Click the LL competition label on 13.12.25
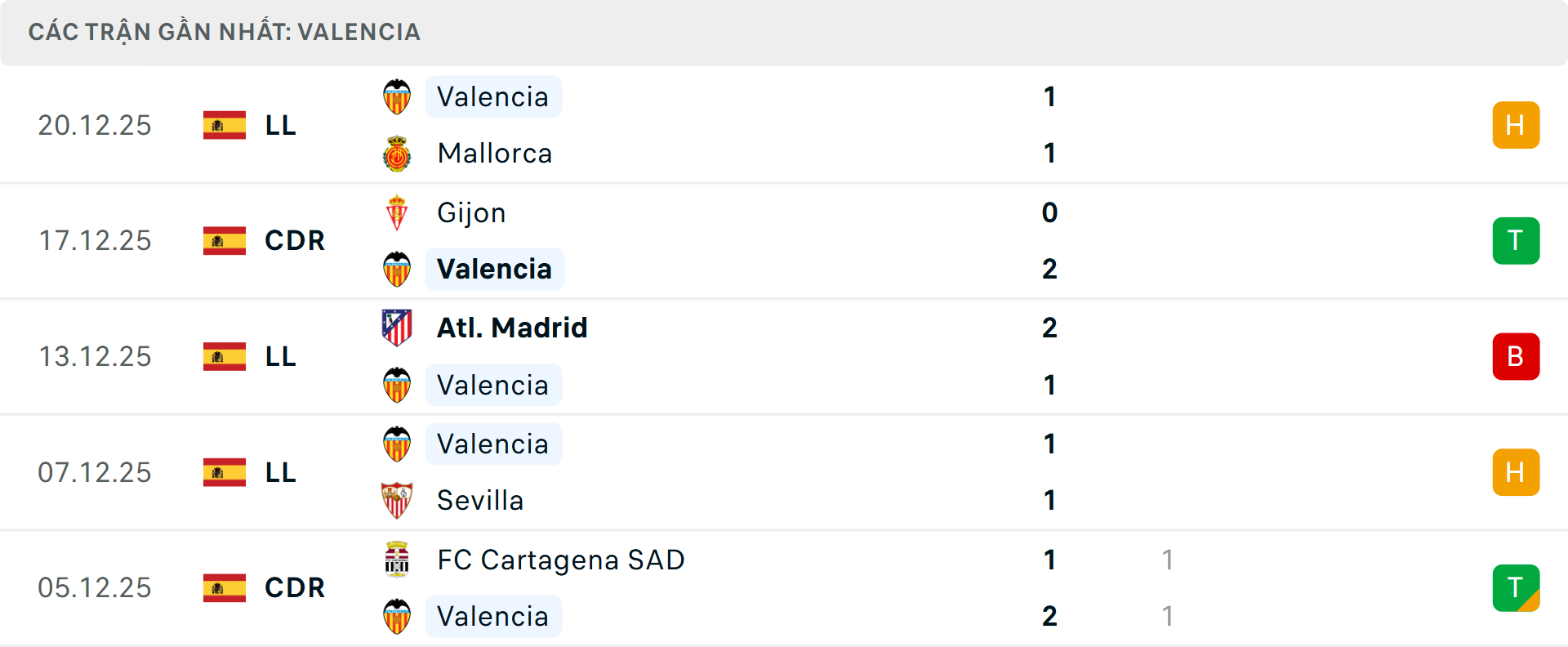The image size is (1568, 647). point(280,357)
